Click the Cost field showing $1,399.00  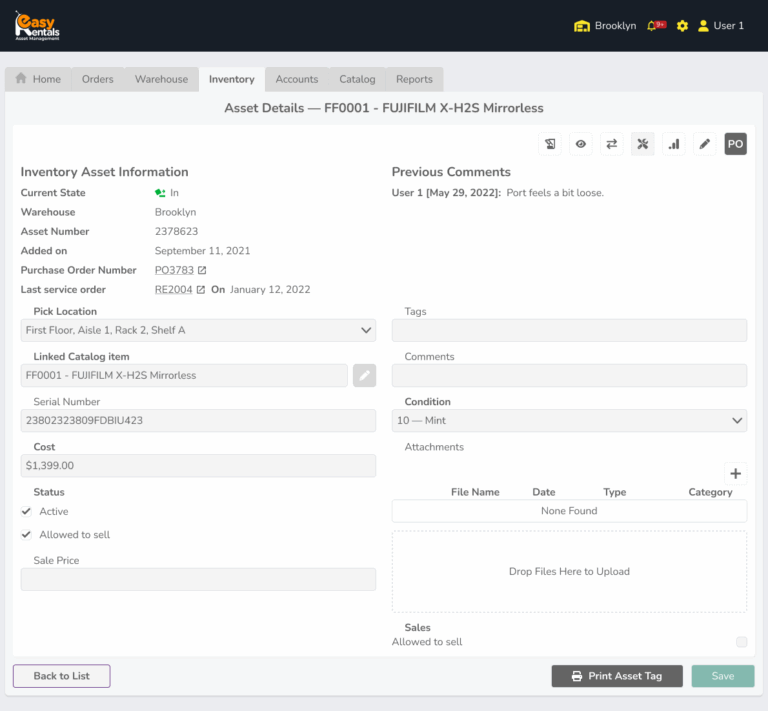(198, 466)
